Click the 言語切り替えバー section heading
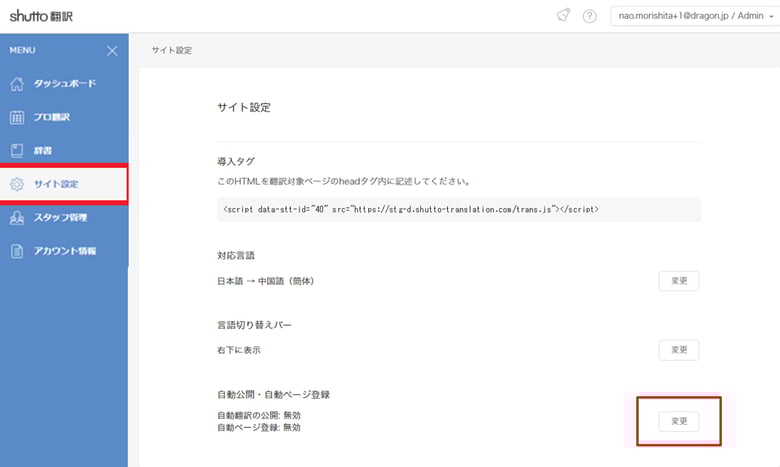The image size is (780, 467). pos(255,325)
